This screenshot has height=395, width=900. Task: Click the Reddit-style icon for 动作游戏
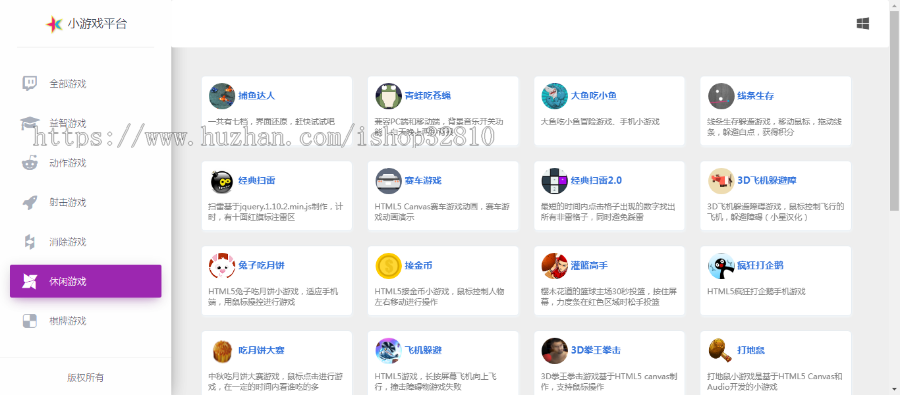pos(29,162)
